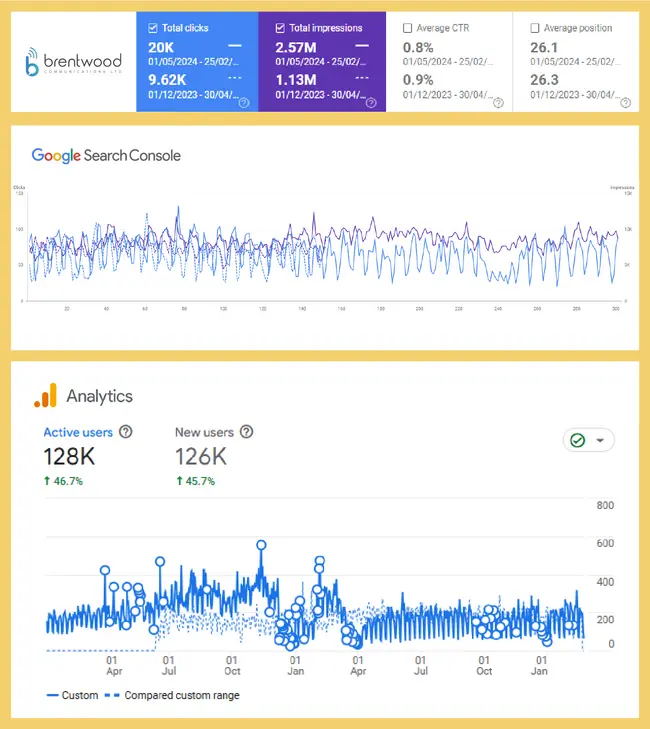Screen dimensions: 650x729
Task: Click the Google Search Console logo
Action: click(x=106, y=155)
